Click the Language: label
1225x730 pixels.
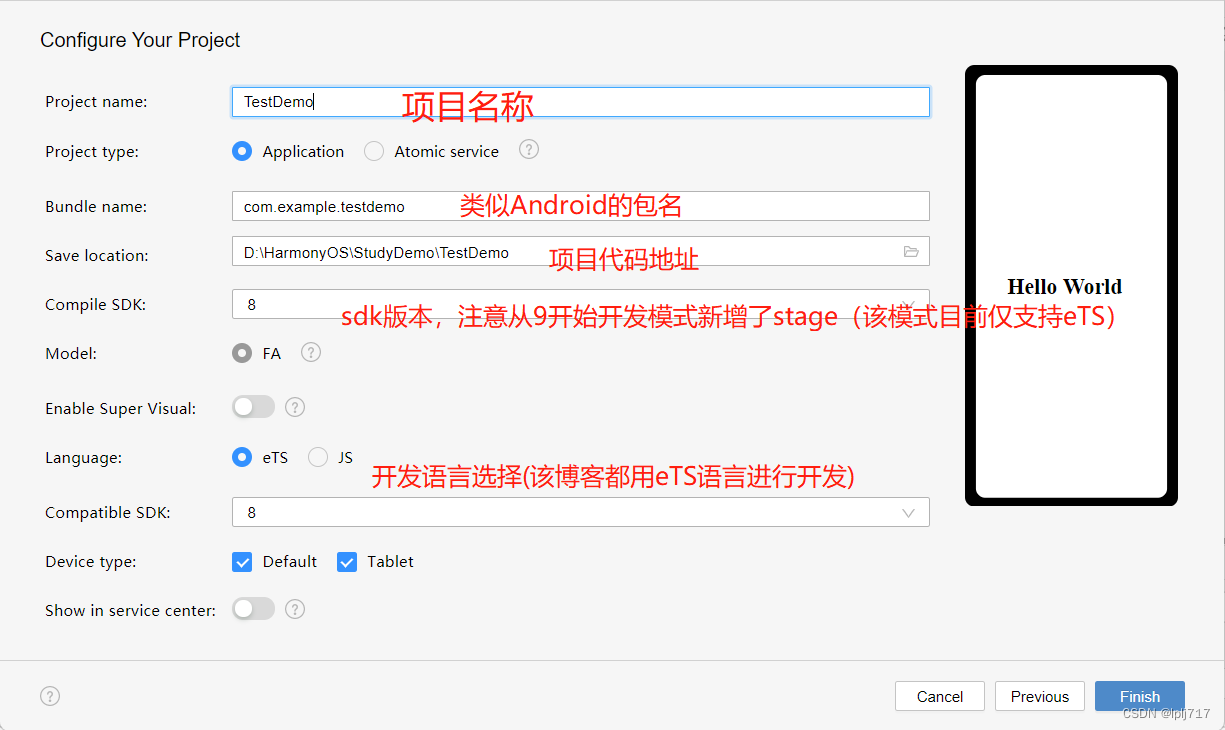click(84, 458)
